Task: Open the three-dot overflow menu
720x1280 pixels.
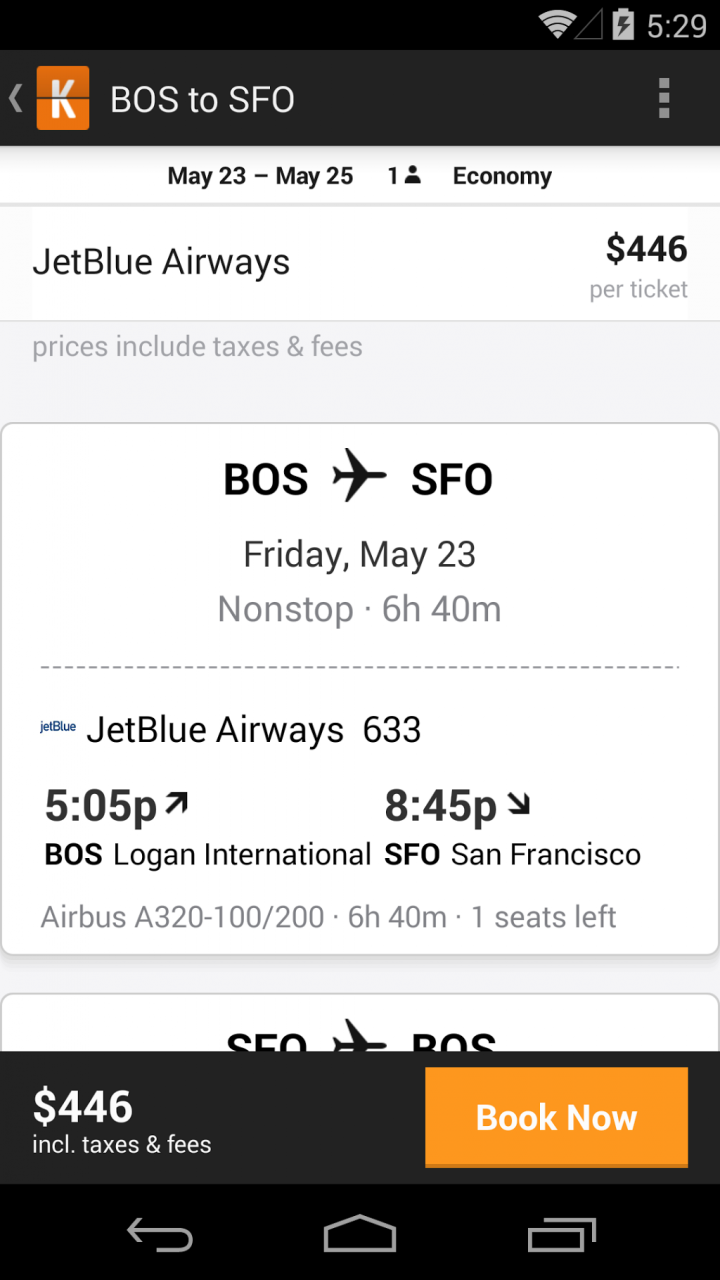Action: click(663, 98)
